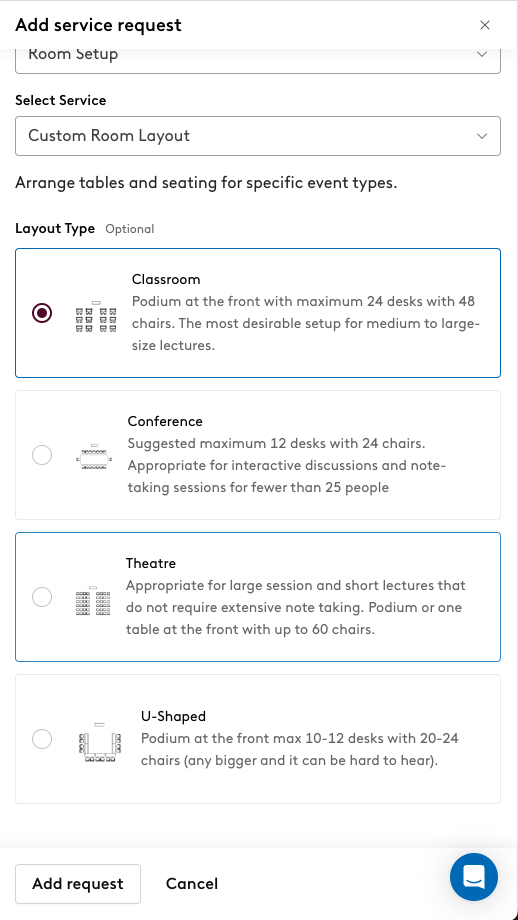Click the U-Shaped option title
518x920 pixels.
[173, 716]
